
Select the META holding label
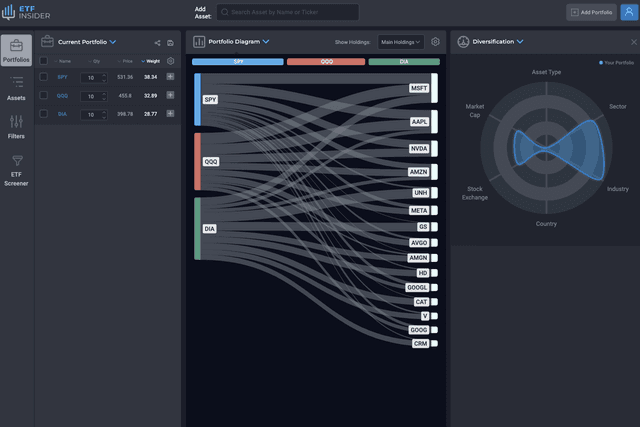click(419, 211)
